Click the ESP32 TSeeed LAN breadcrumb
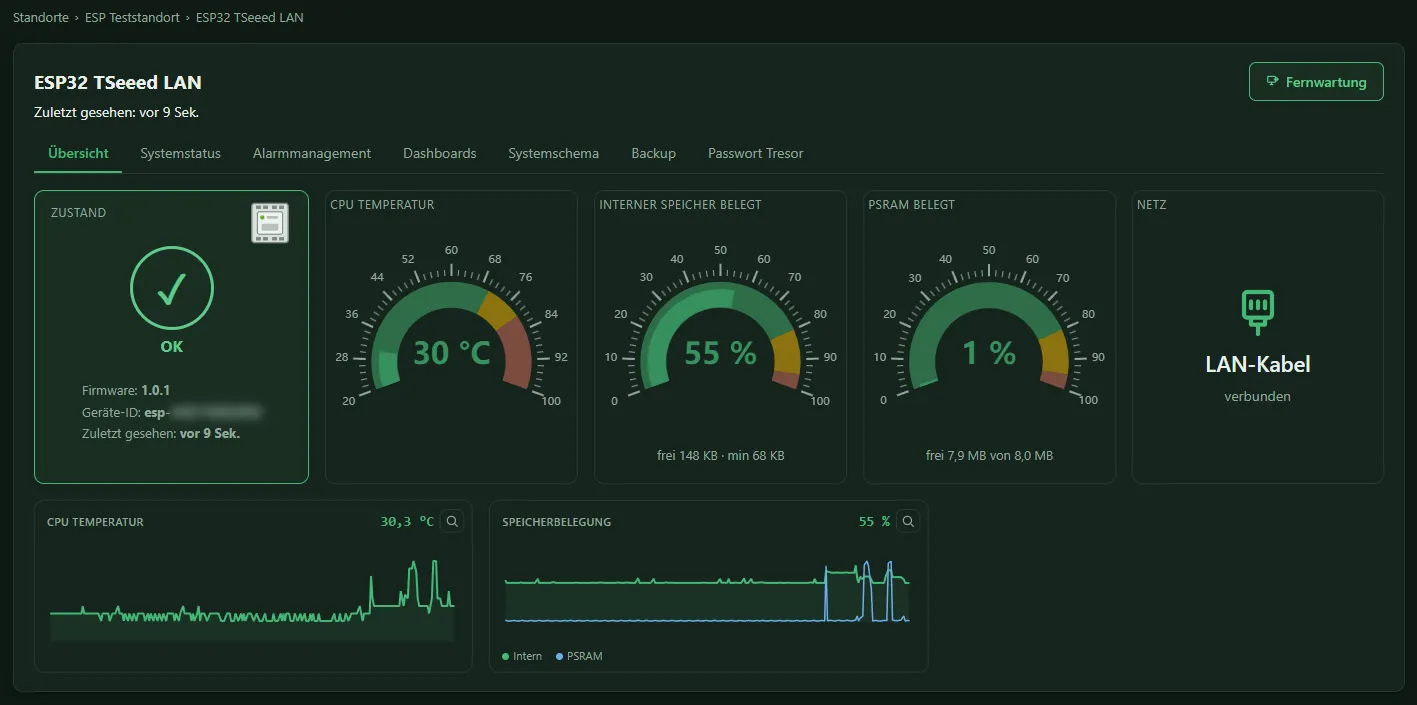Viewport: 1417px width, 705px height. pos(251,18)
